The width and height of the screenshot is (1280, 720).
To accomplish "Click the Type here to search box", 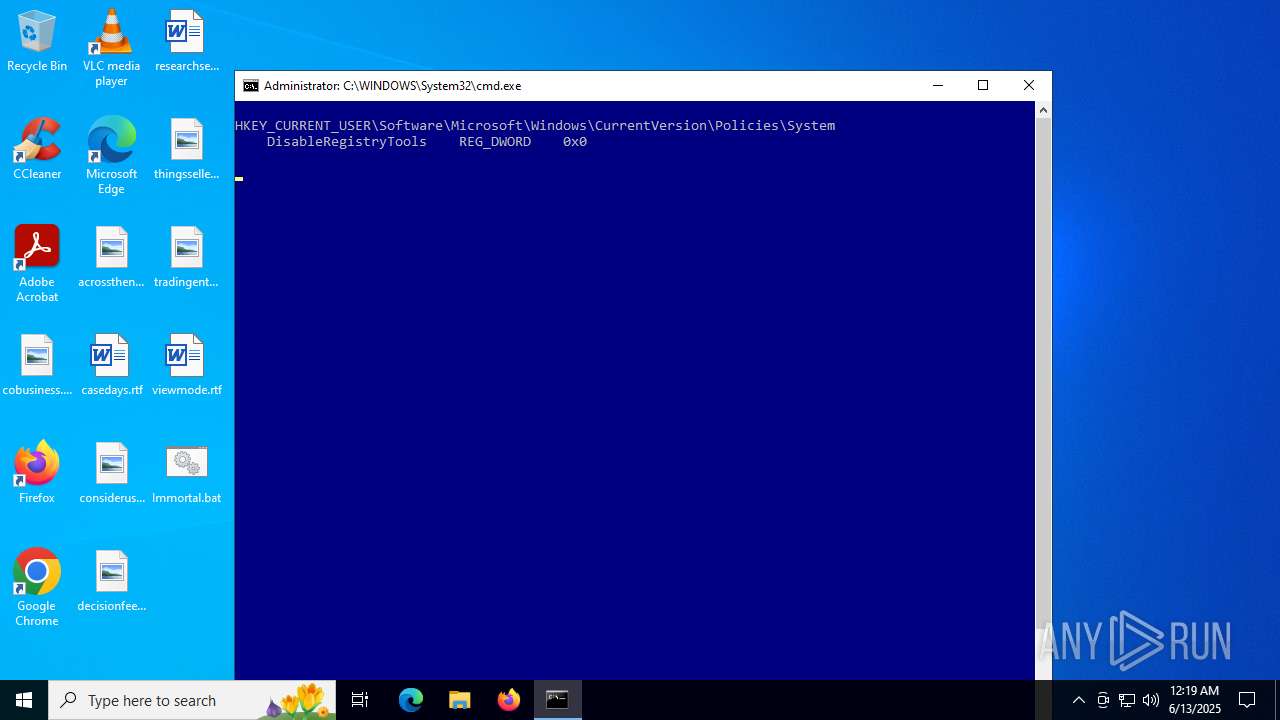I will [192, 700].
